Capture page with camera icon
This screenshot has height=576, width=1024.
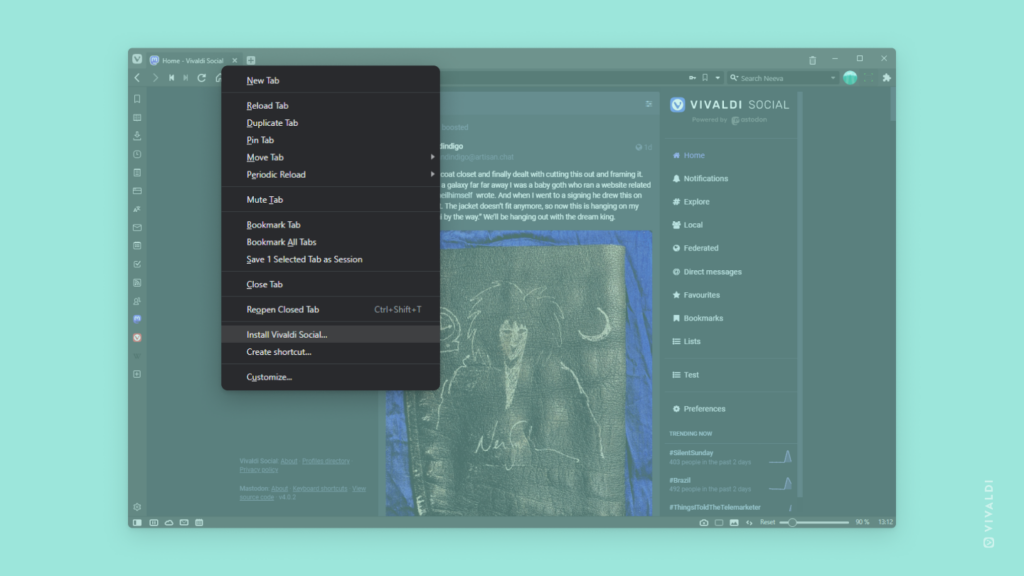(703, 522)
